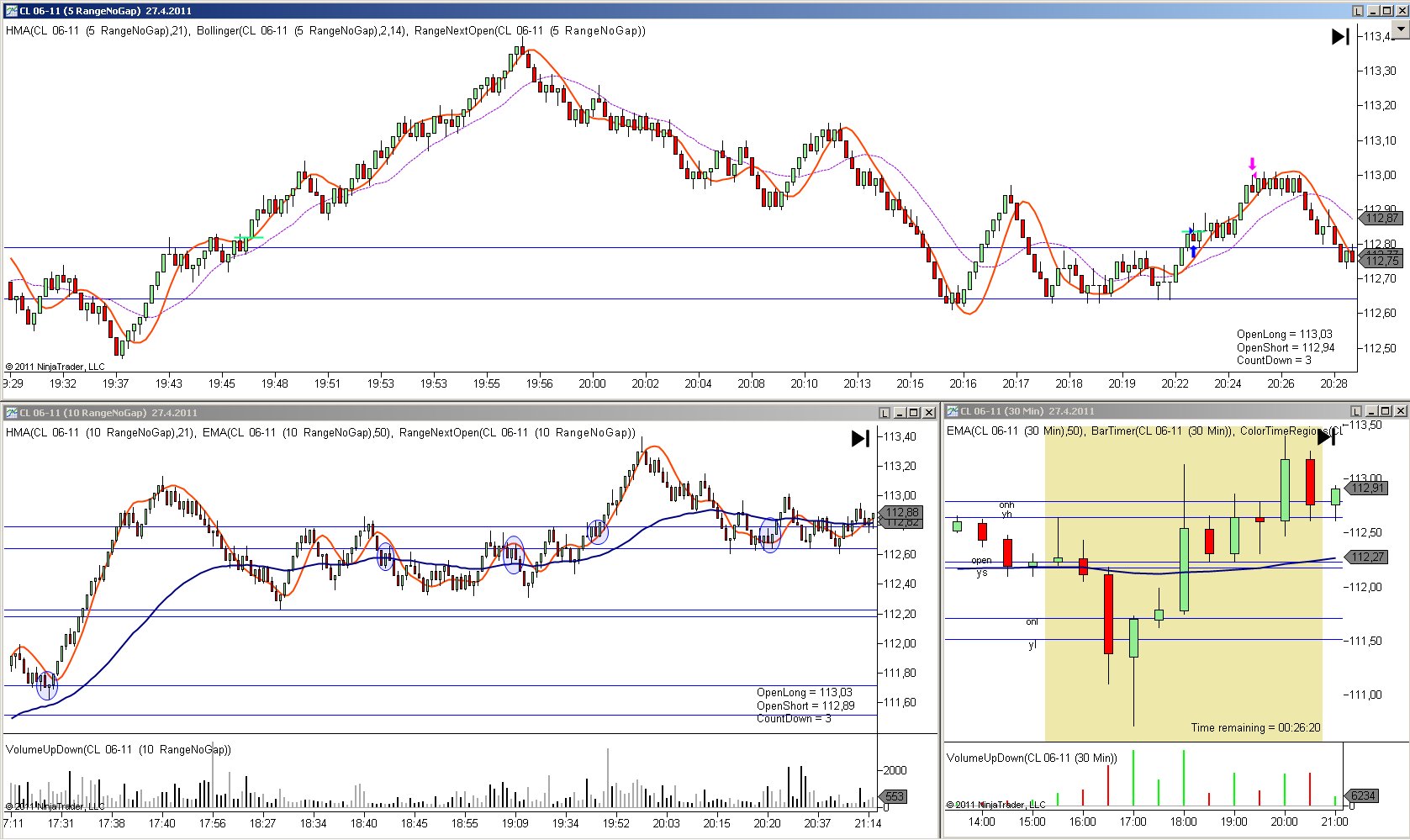The height and width of the screenshot is (840, 1410).
Task: Minimize the 10 RangeNoGap chart window
Action: pos(900,413)
